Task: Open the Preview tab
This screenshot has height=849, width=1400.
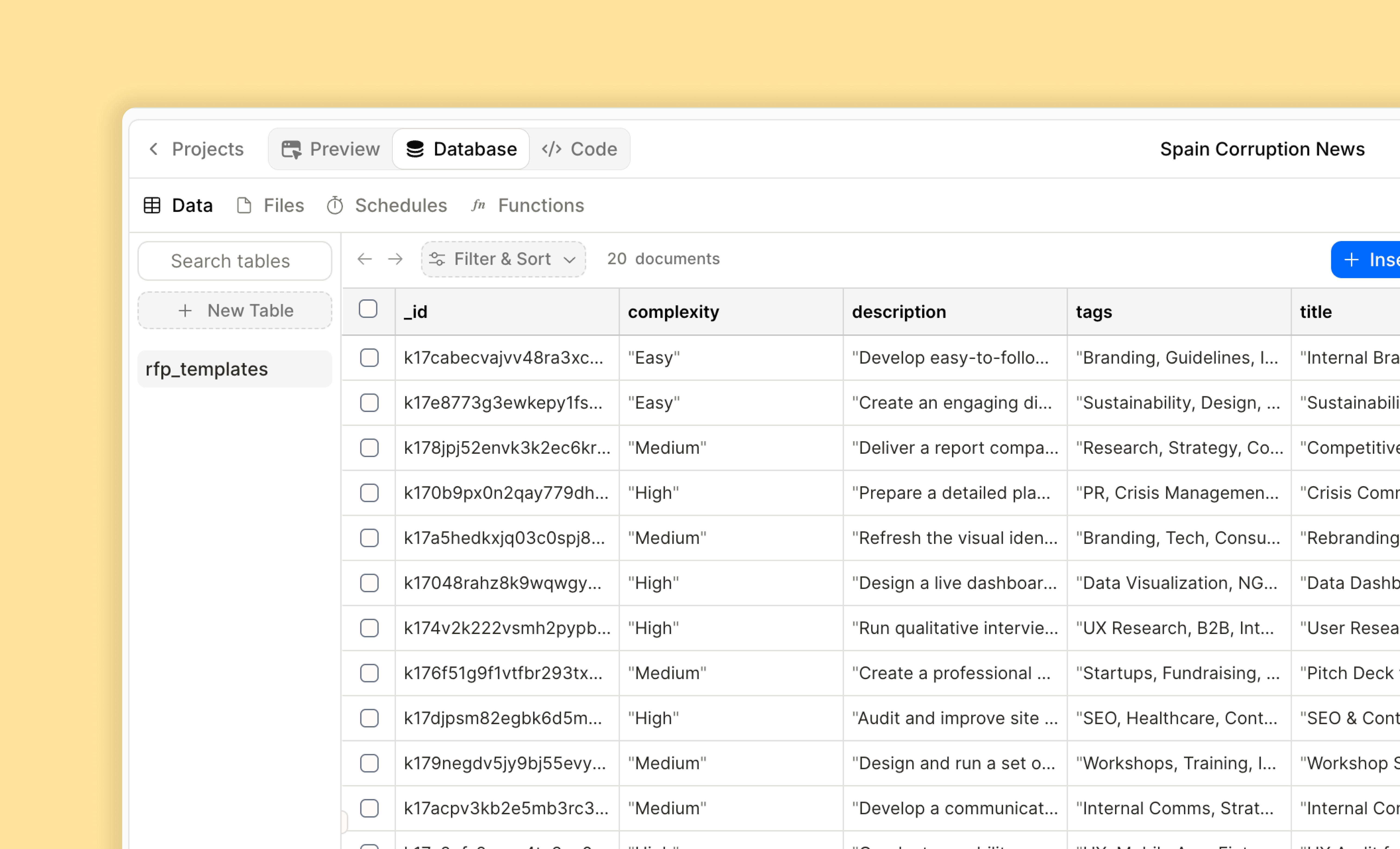Action: pos(331,149)
